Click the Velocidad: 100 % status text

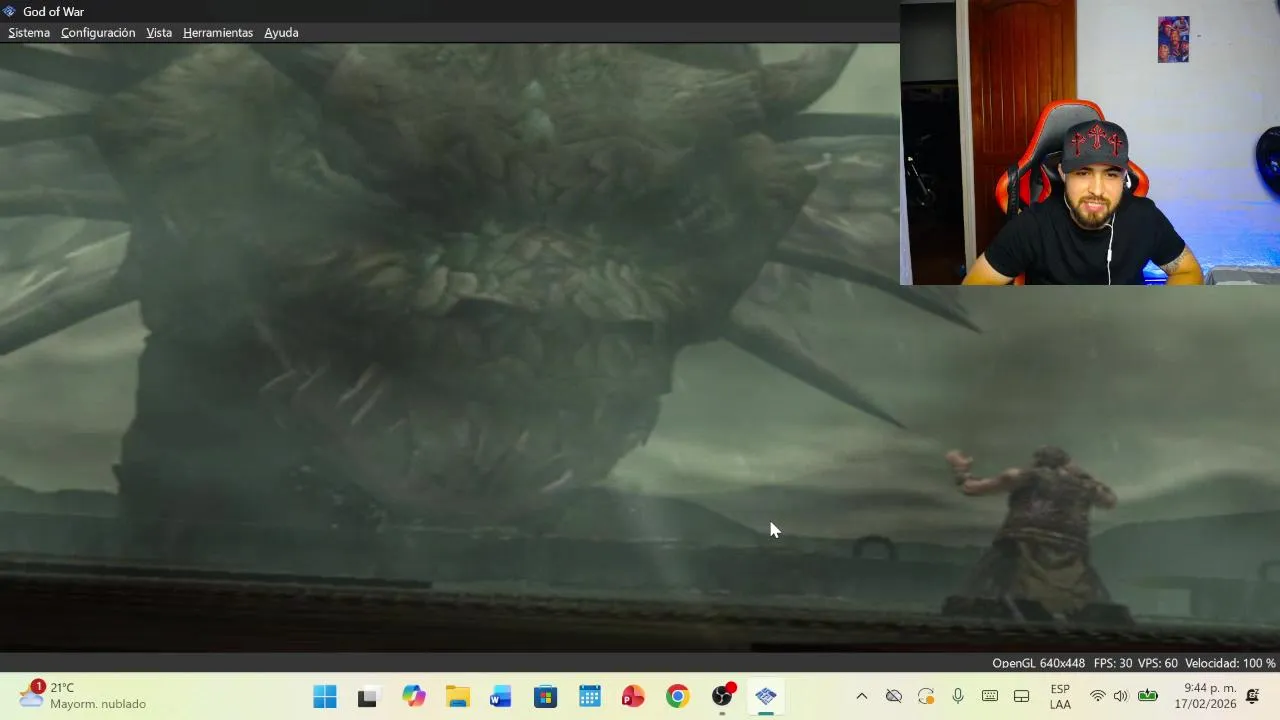(x=1230, y=663)
